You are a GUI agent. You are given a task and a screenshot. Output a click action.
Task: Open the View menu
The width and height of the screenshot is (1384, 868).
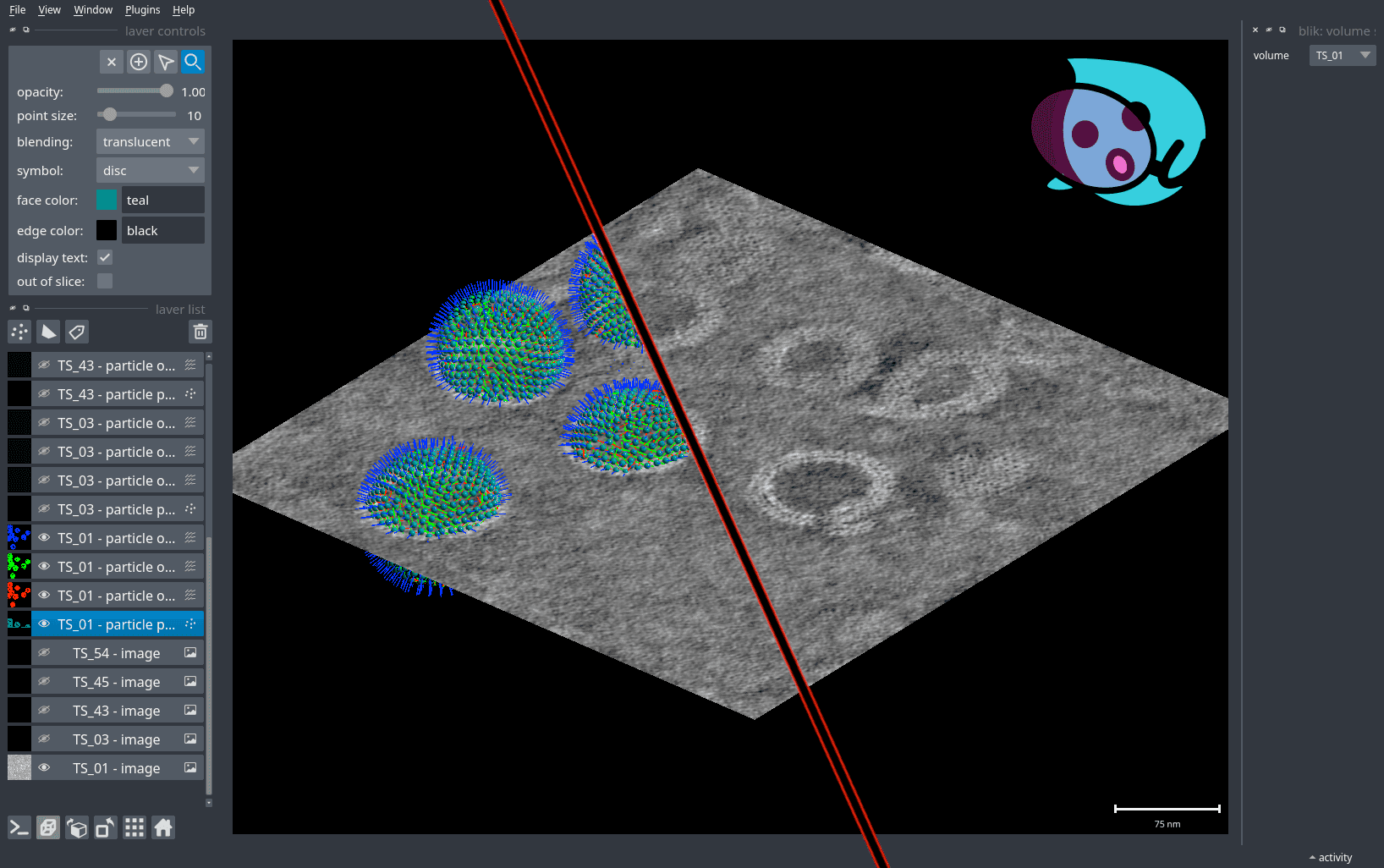pyautogui.click(x=49, y=10)
